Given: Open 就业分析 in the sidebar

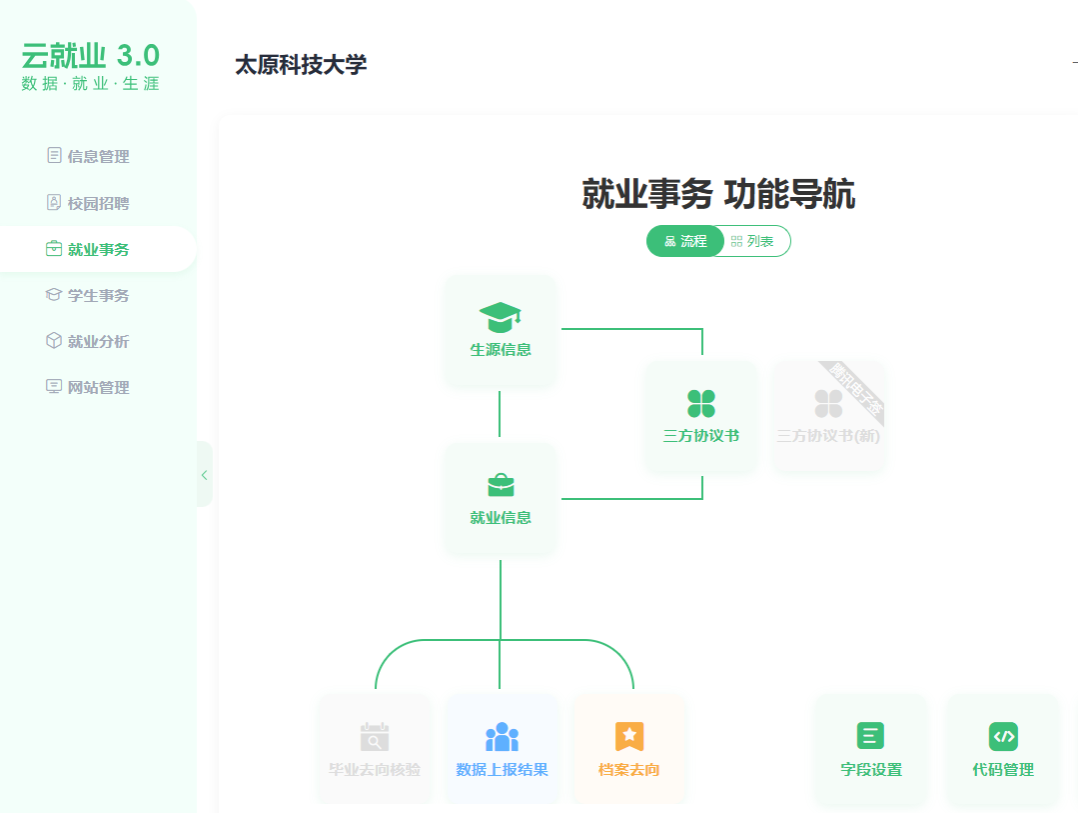Looking at the screenshot, I should 98,341.
